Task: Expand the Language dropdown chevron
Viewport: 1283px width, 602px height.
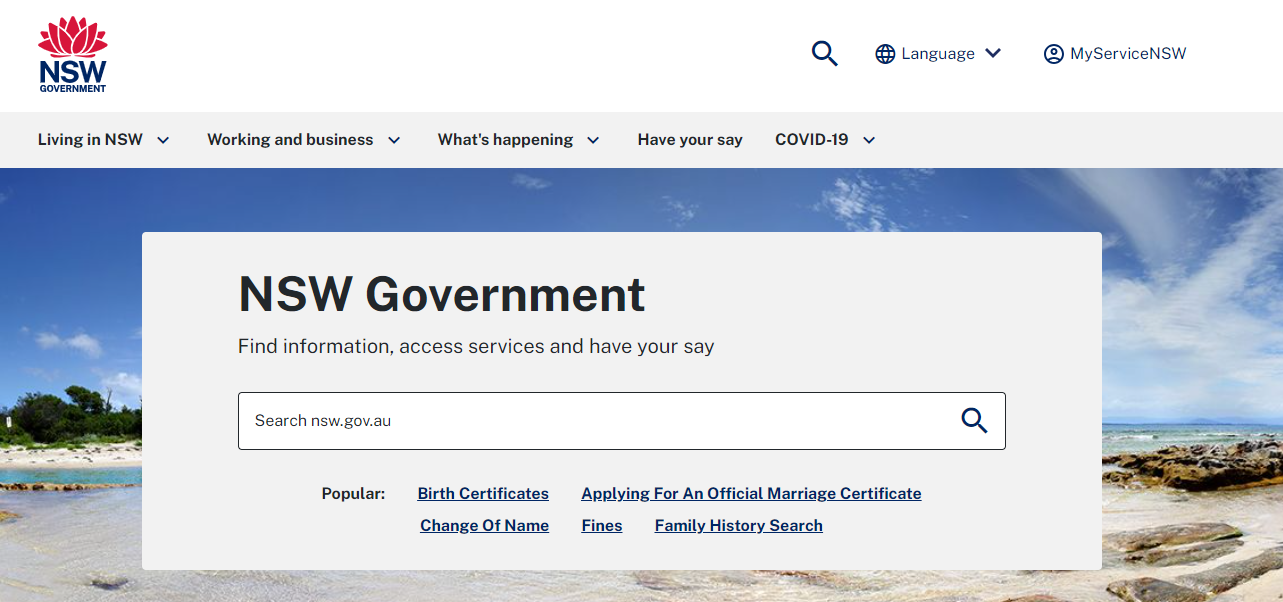Action: [993, 54]
